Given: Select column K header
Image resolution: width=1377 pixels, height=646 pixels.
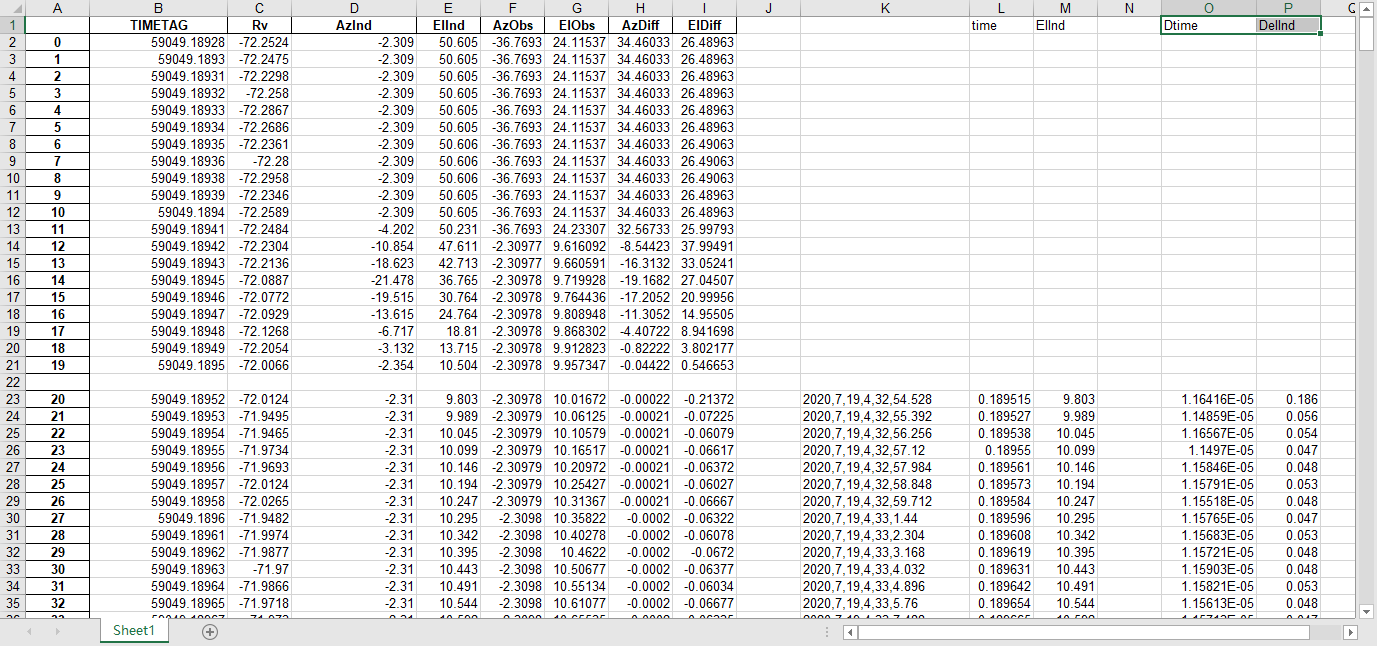Looking at the screenshot, I should [x=884, y=9].
